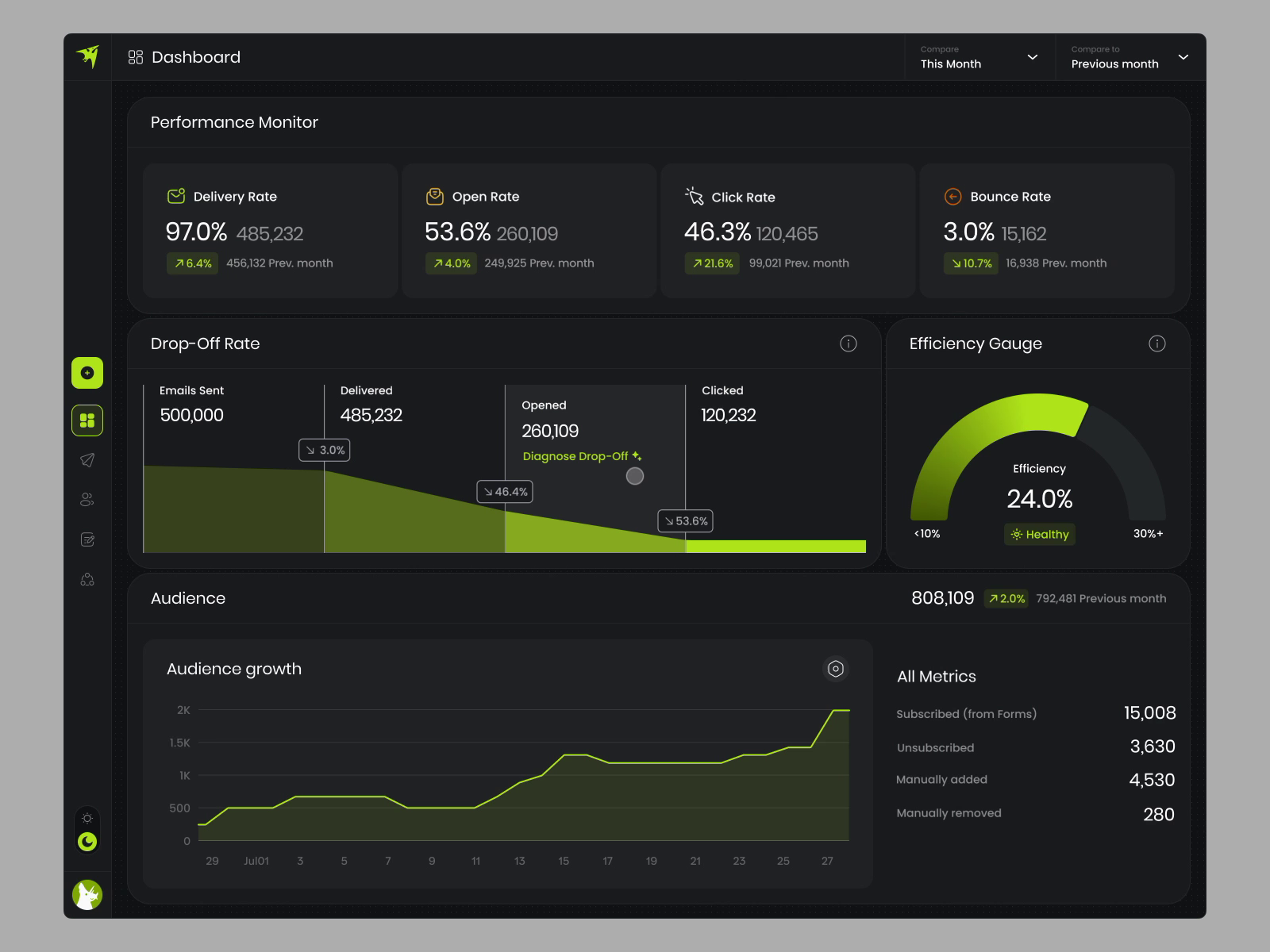Expand the Compare to Previous month dropdown

tap(1131, 57)
